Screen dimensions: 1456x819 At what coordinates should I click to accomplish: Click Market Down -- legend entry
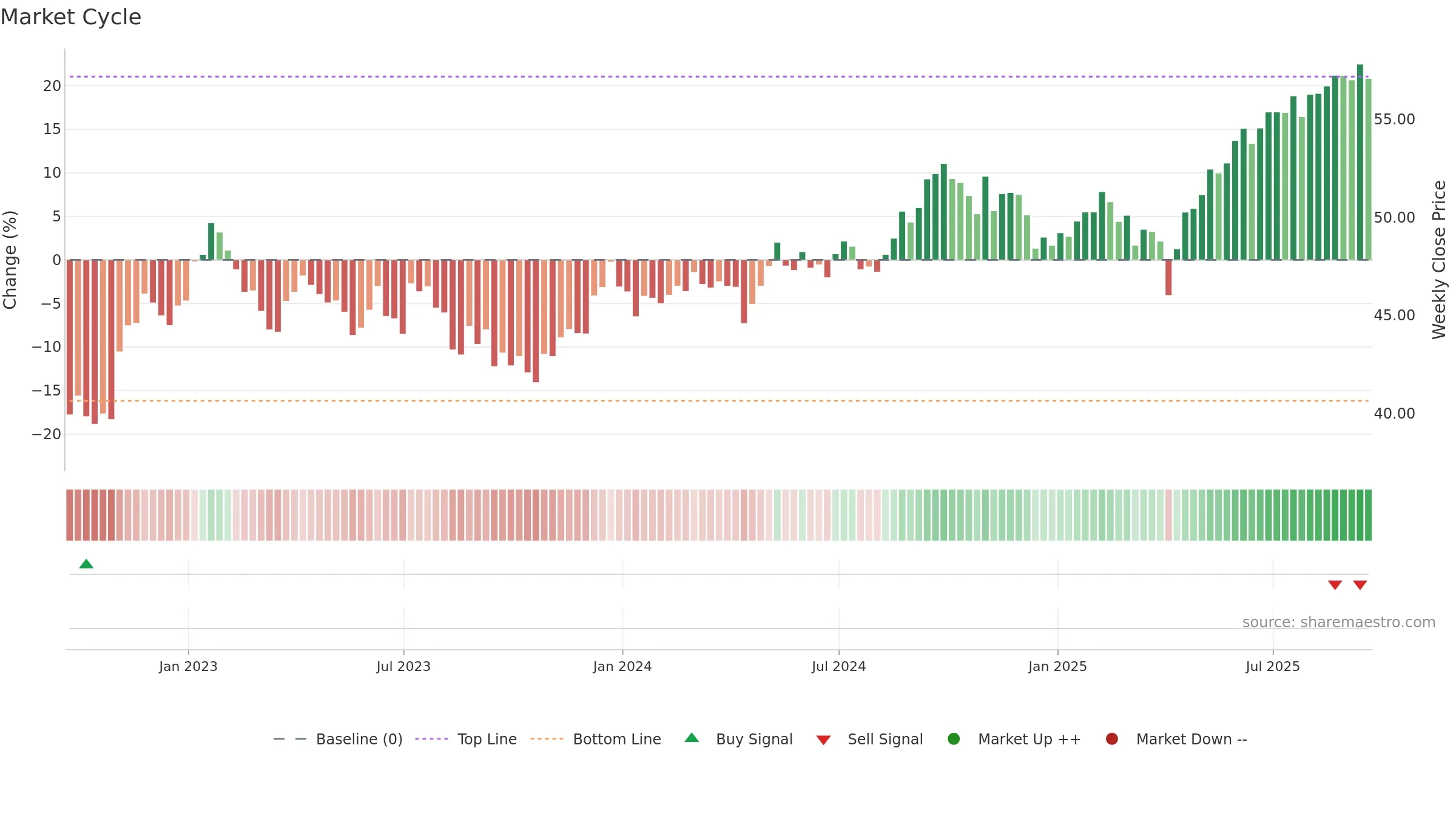pos(1176,739)
